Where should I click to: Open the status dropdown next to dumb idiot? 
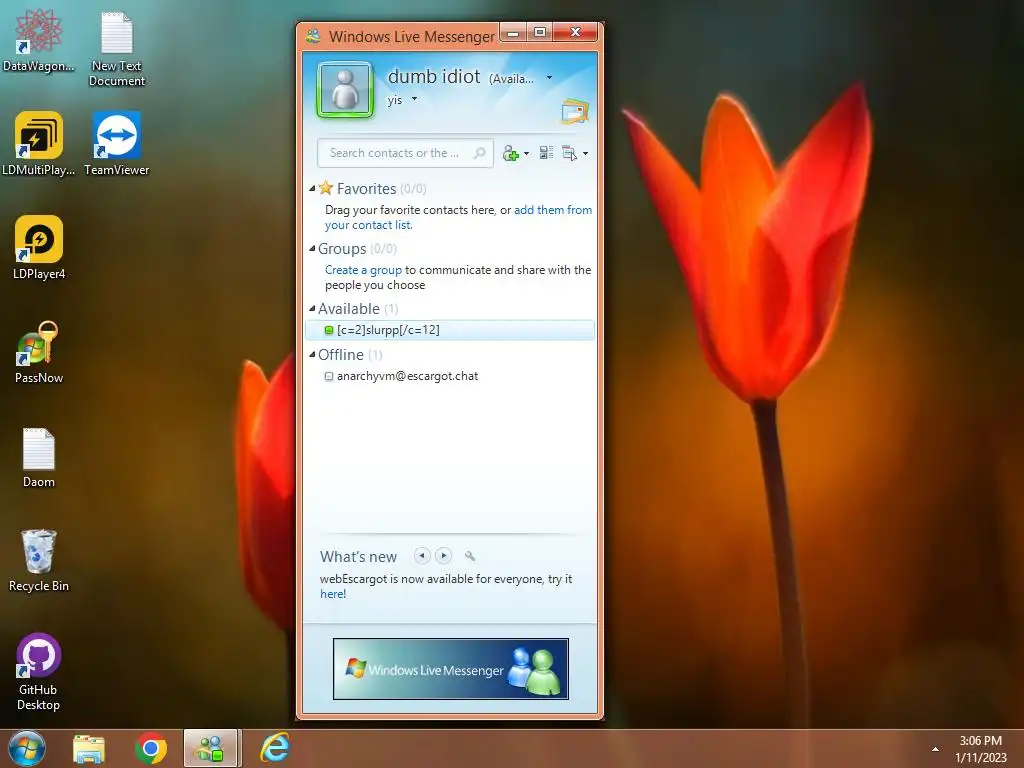coord(549,78)
